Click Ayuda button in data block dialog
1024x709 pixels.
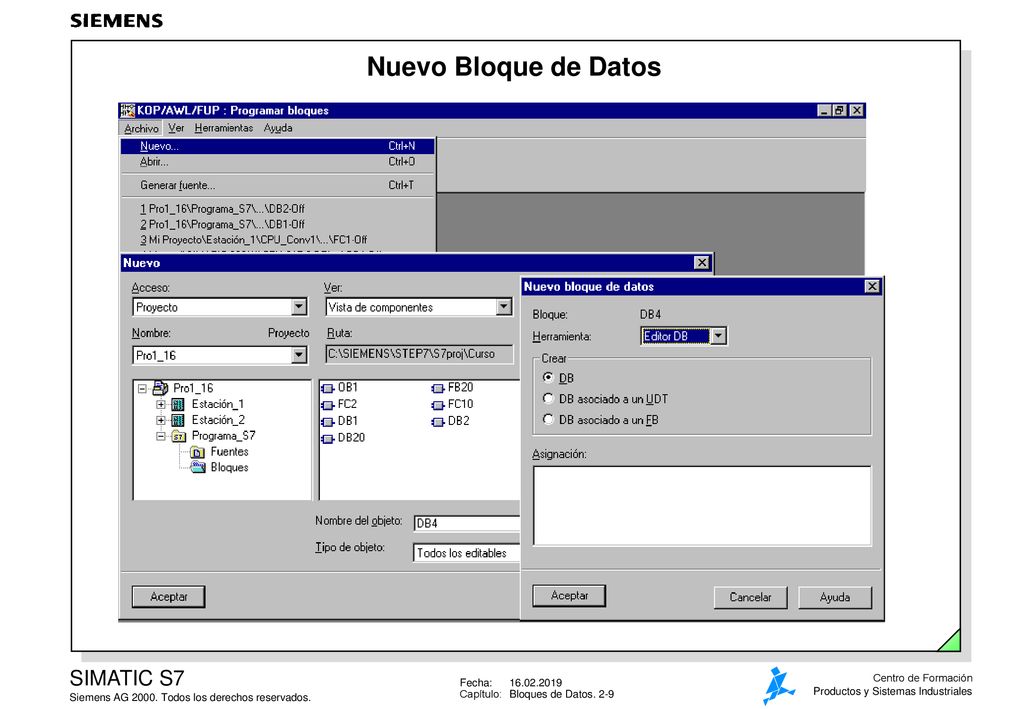point(835,597)
